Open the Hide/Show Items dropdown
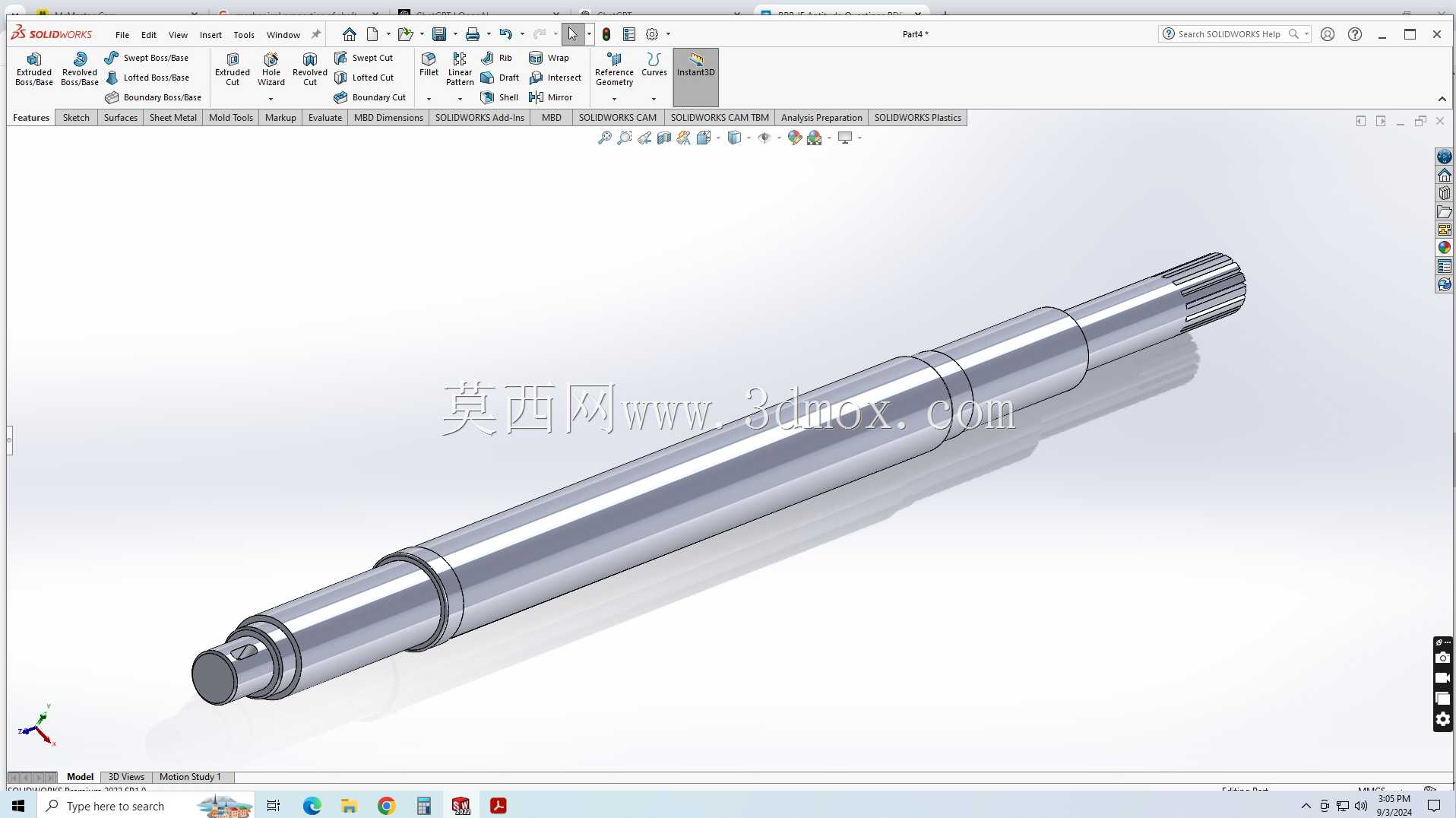Viewport: 1456px width, 818px height. click(x=779, y=138)
